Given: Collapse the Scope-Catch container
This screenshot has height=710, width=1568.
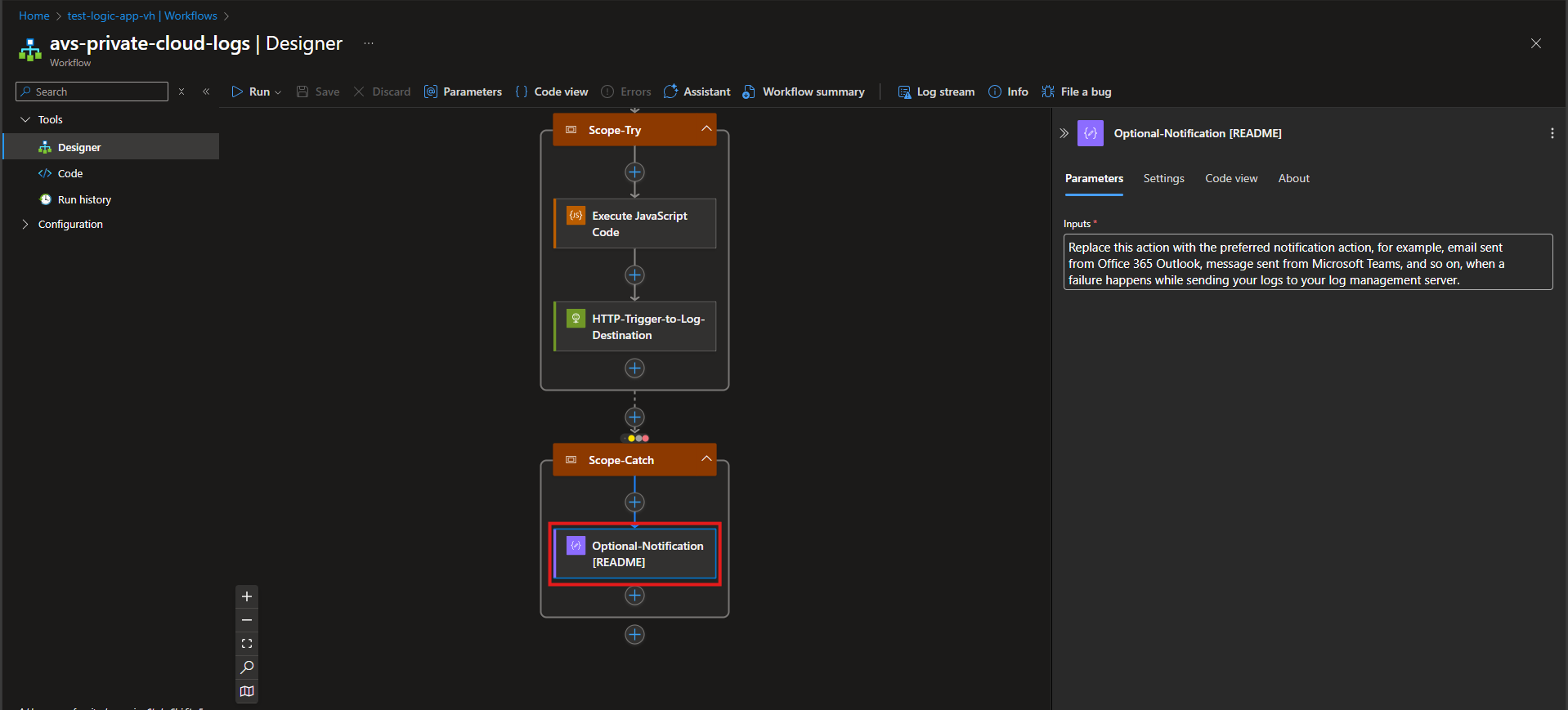Looking at the screenshot, I should pyautogui.click(x=706, y=459).
